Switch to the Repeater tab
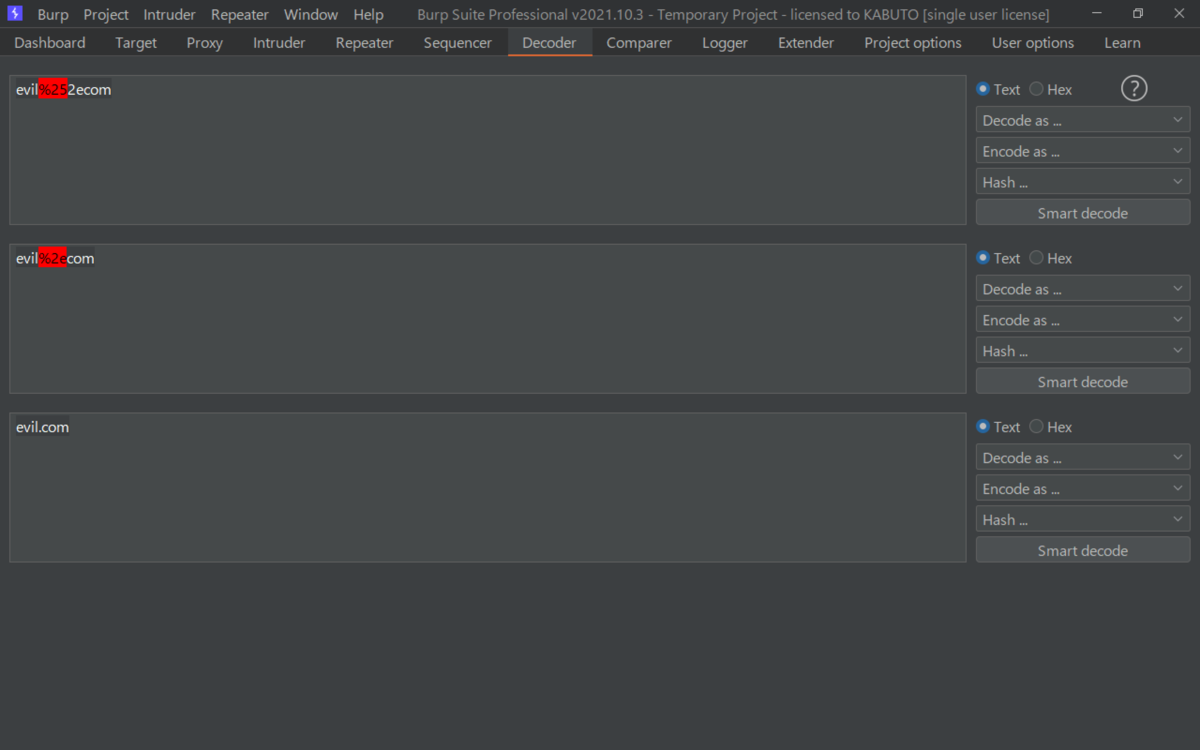This screenshot has width=1200, height=750. (365, 43)
